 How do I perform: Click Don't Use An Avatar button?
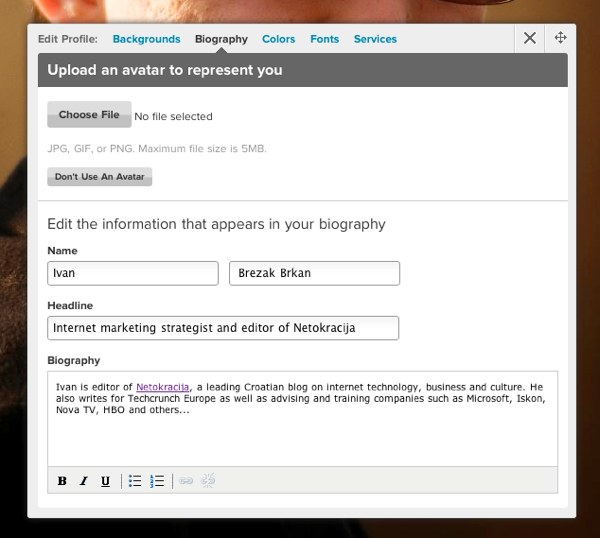click(x=99, y=177)
